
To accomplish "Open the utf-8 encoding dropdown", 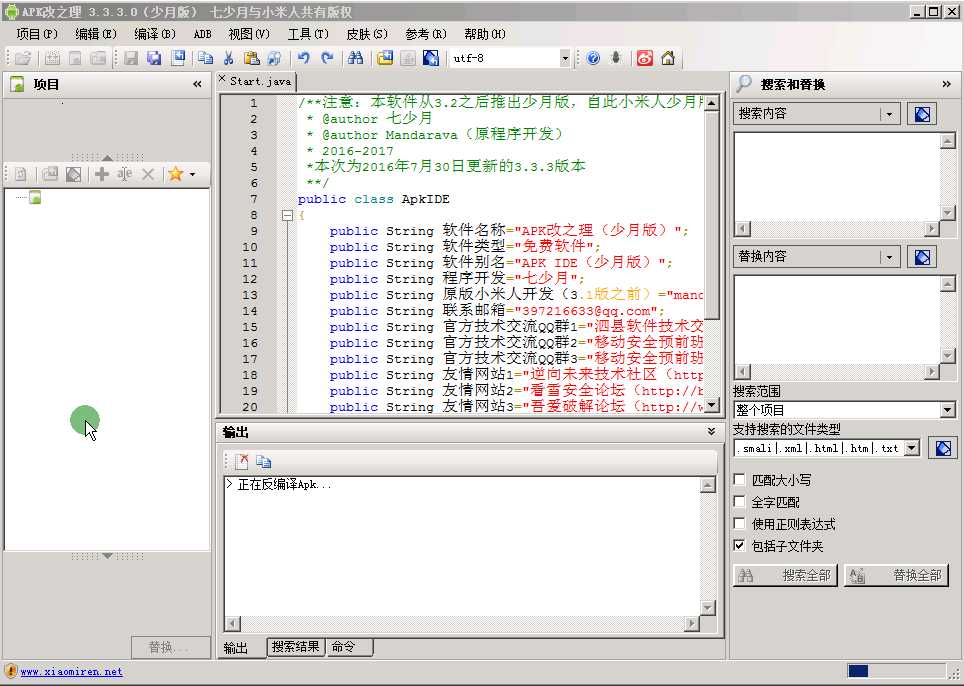I will pyautogui.click(x=565, y=58).
